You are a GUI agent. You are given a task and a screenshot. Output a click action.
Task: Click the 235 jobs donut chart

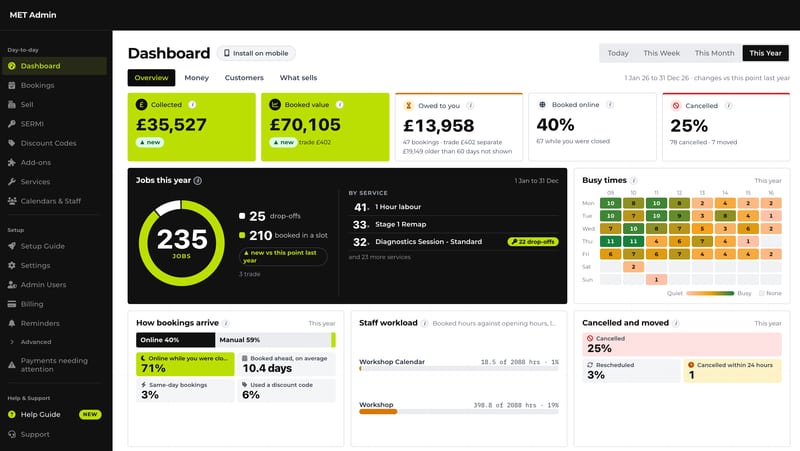[x=182, y=243]
